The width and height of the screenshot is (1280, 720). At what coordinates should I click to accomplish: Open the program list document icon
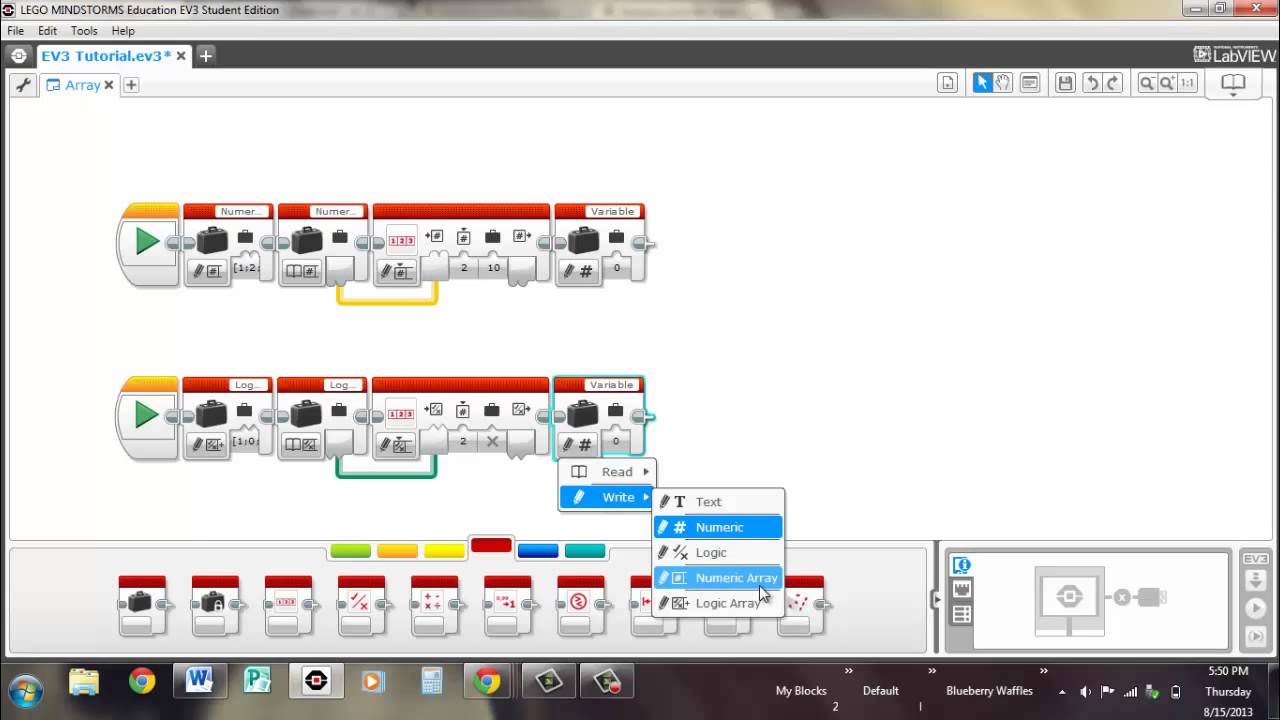(x=948, y=83)
